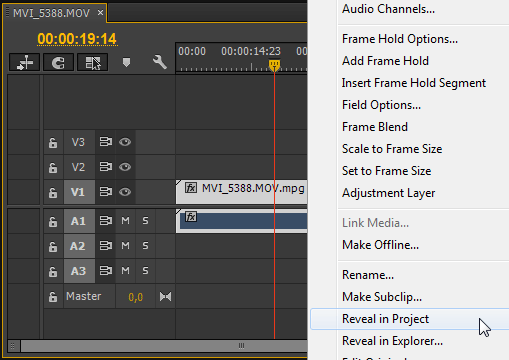This screenshot has height=360, width=509.
Task: Toggle lock on Master track
Action: click(53, 297)
